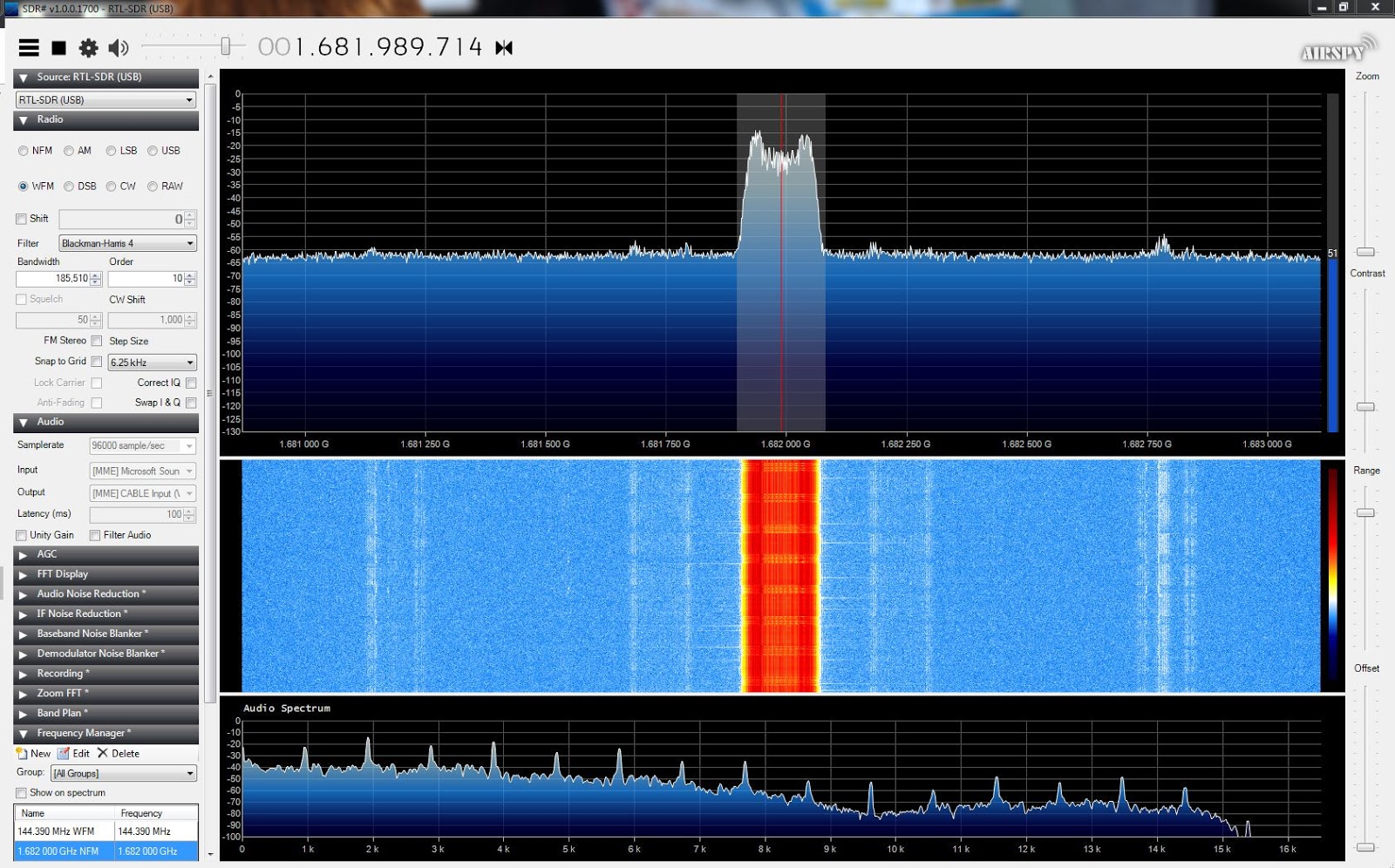Click the frequency step icon beside the tuned frequency
1395x868 pixels.
click(x=502, y=48)
